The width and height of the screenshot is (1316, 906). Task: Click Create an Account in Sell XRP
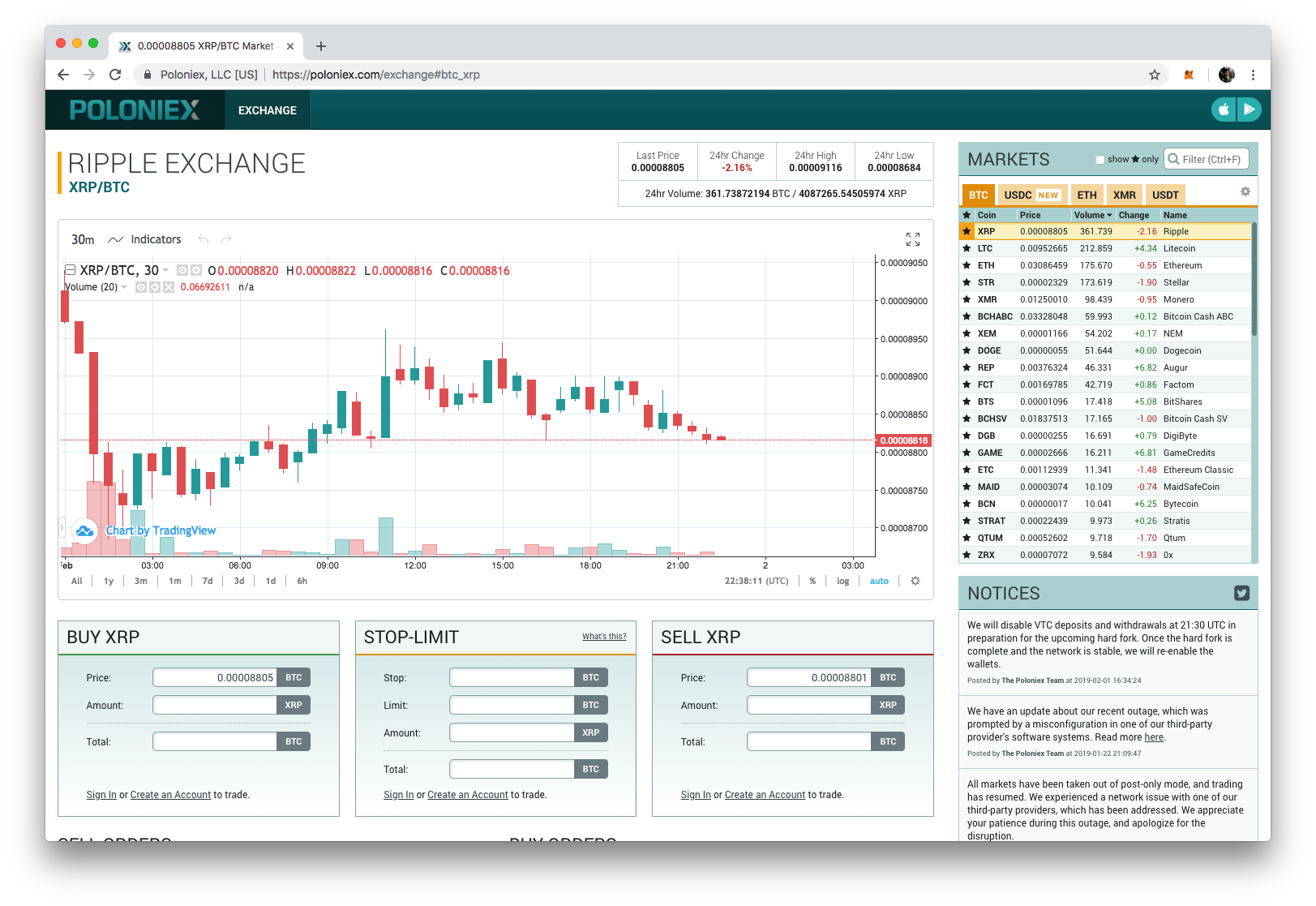pos(765,795)
